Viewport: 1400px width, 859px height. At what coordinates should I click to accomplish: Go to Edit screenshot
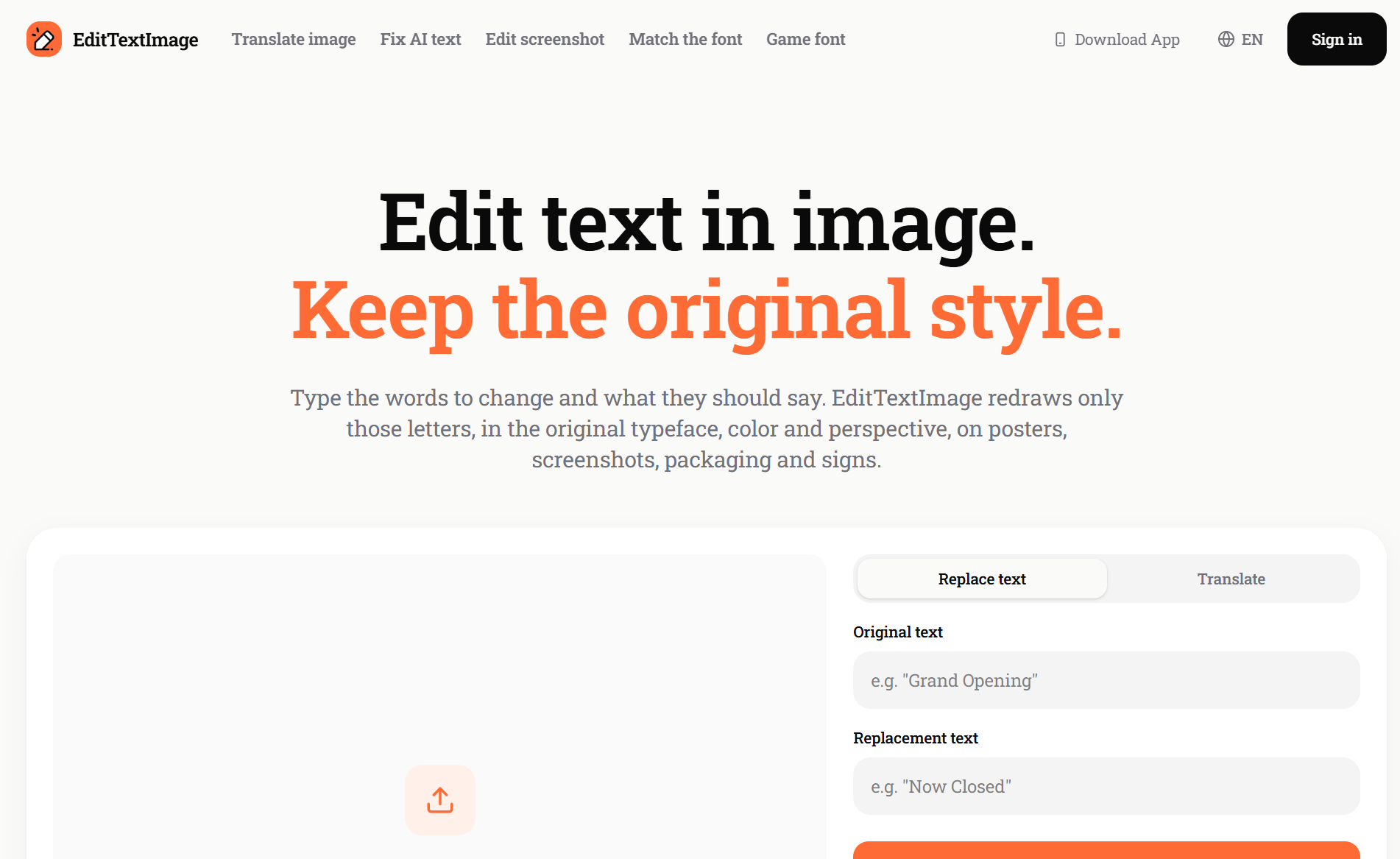545,39
